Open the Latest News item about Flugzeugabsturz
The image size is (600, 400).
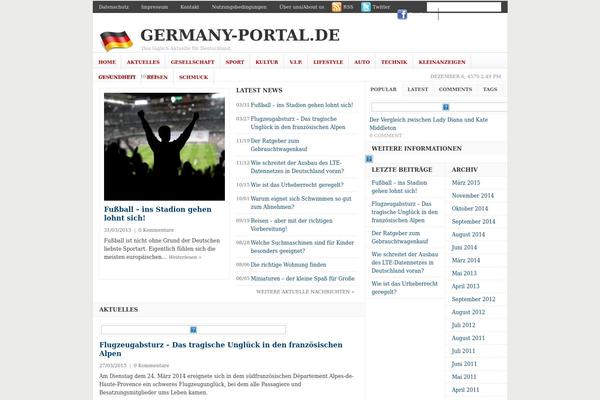298,123
